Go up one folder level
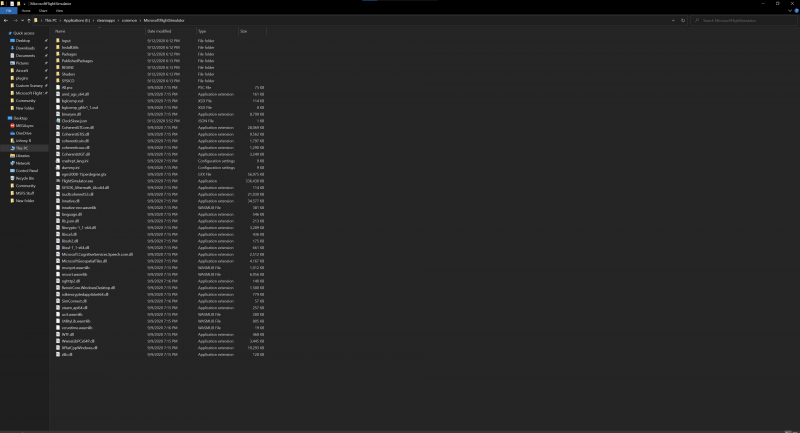Screen dimensions: 800x433 pos(29,20)
